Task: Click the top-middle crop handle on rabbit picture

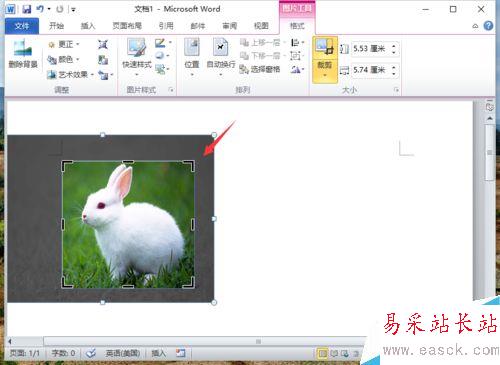Action: (128, 162)
